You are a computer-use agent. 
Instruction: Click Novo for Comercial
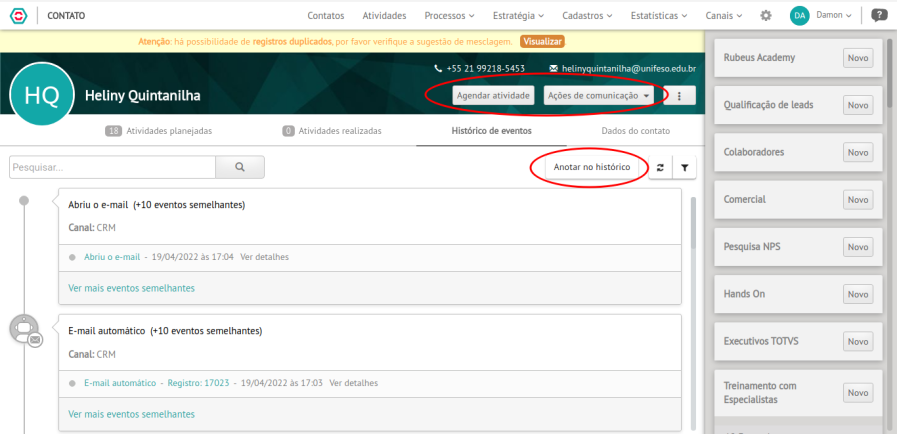[x=858, y=200]
